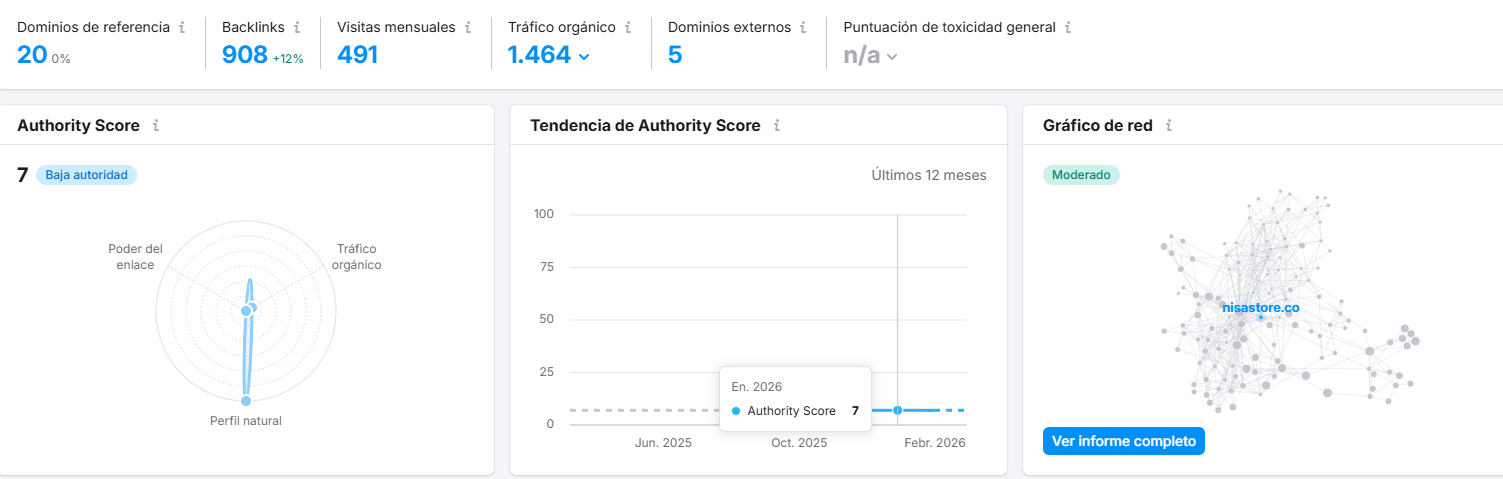Viewport: 1503px width, 479px height.
Task: Select the Moderado network graph badge
Action: [x=1081, y=175]
